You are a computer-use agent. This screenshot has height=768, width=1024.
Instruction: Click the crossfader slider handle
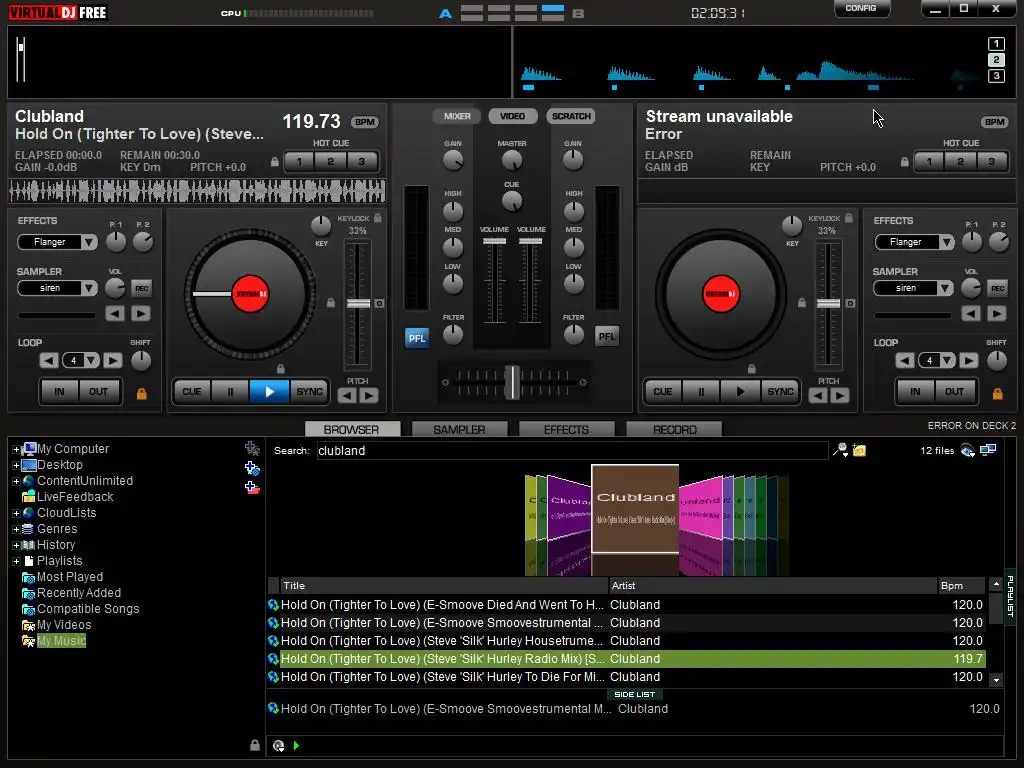click(x=513, y=382)
